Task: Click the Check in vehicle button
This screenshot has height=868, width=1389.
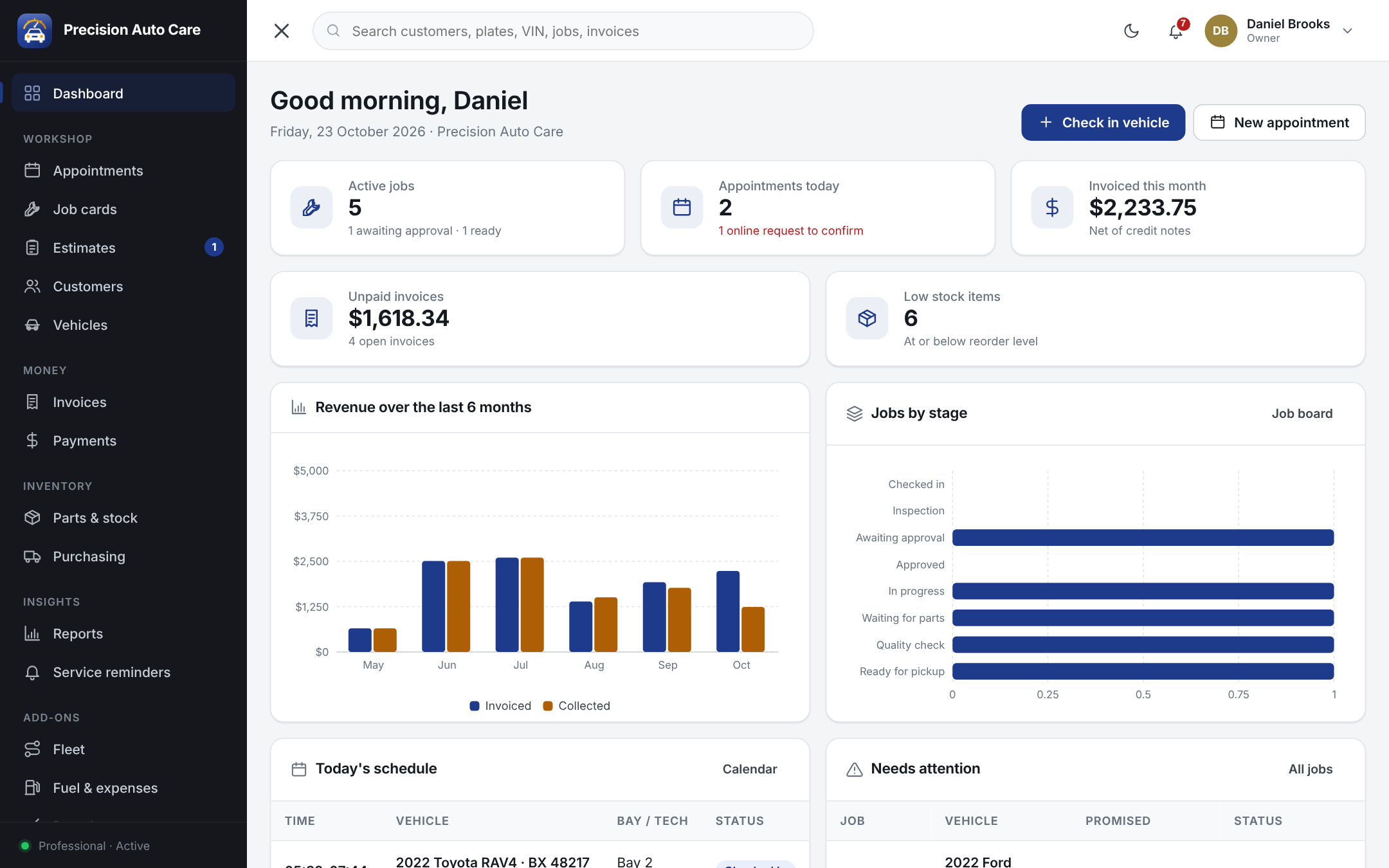Action: [x=1103, y=122]
